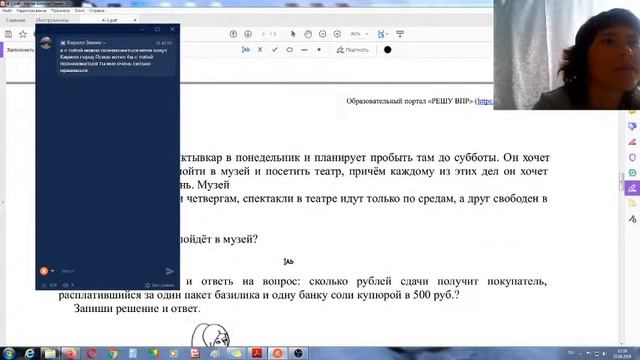
Task: Click the Подписать sign button
Action: pyautogui.click(x=353, y=50)
